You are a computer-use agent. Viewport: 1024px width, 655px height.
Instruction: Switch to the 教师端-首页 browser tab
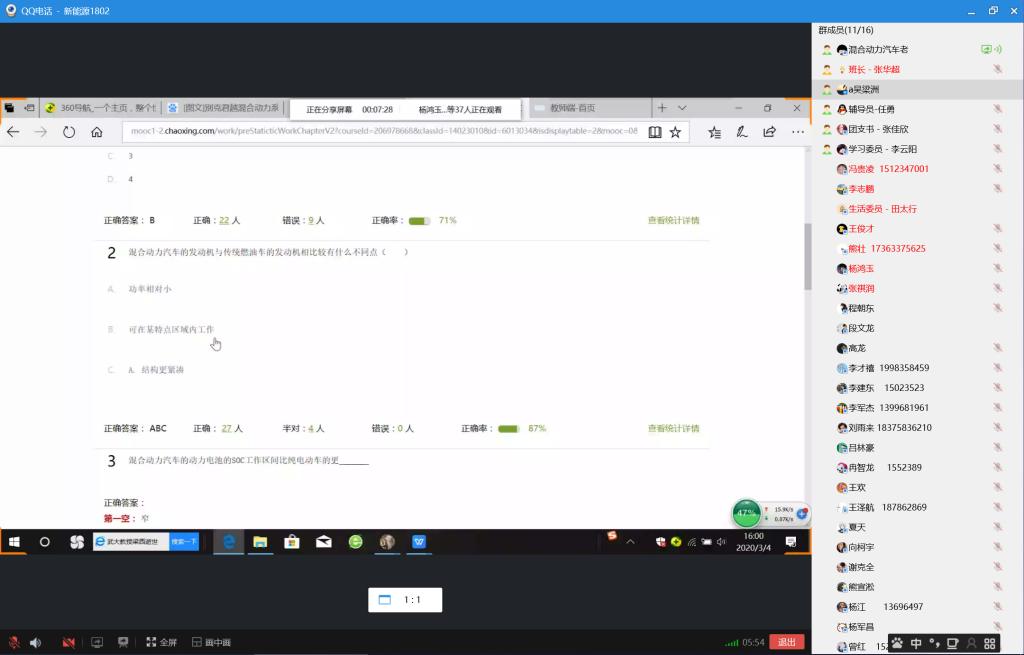pos(580,108)
